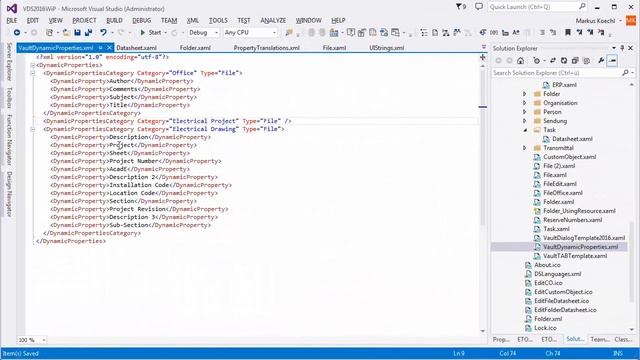The width and height of the screenshot is (640, 360).
Task: Open the Solution Explorer window options dropdown
Action: [x=613, y=48]
